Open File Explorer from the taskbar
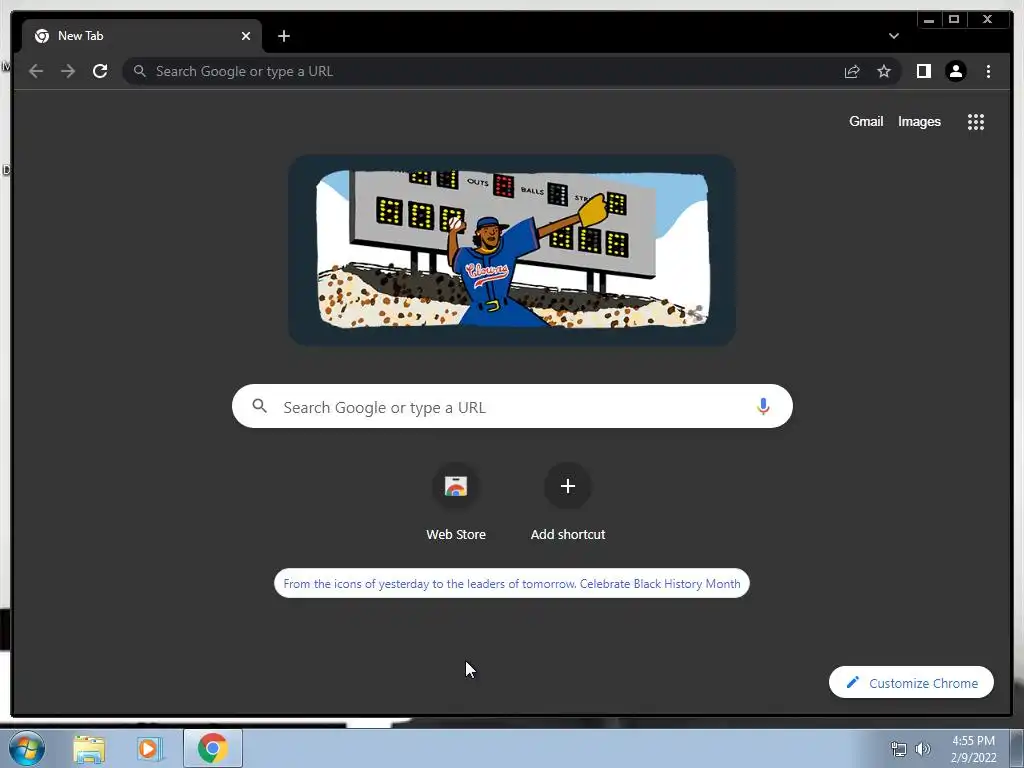Screen dimensions: 1024x768 89,748
